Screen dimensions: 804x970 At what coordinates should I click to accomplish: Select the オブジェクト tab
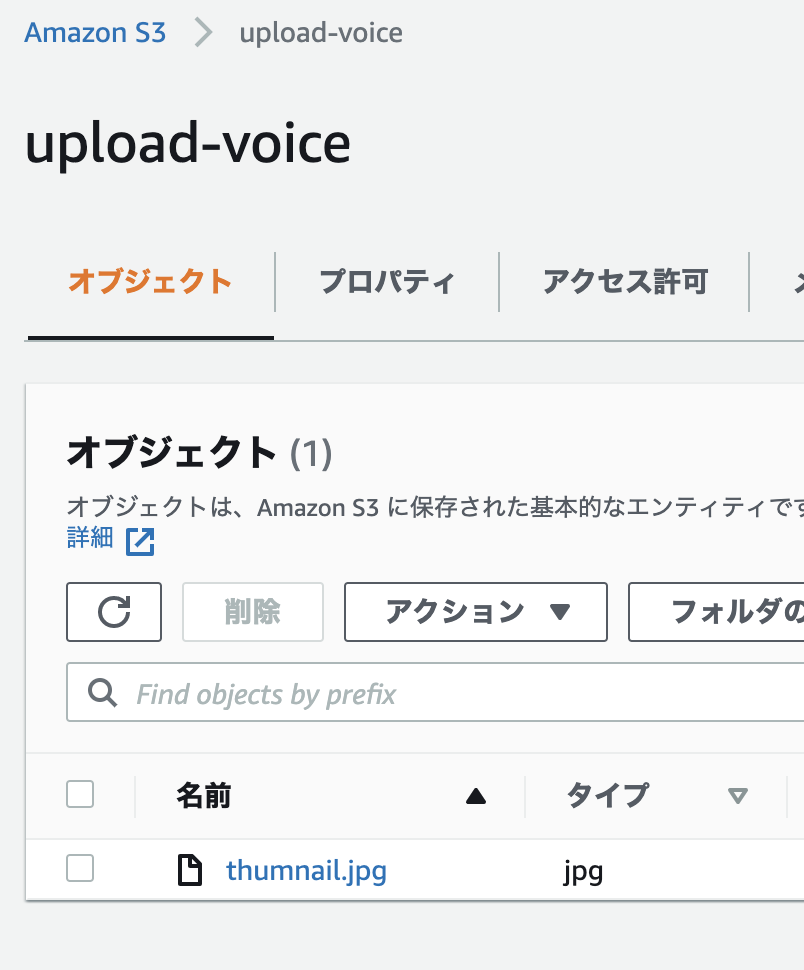pos(148,282)
